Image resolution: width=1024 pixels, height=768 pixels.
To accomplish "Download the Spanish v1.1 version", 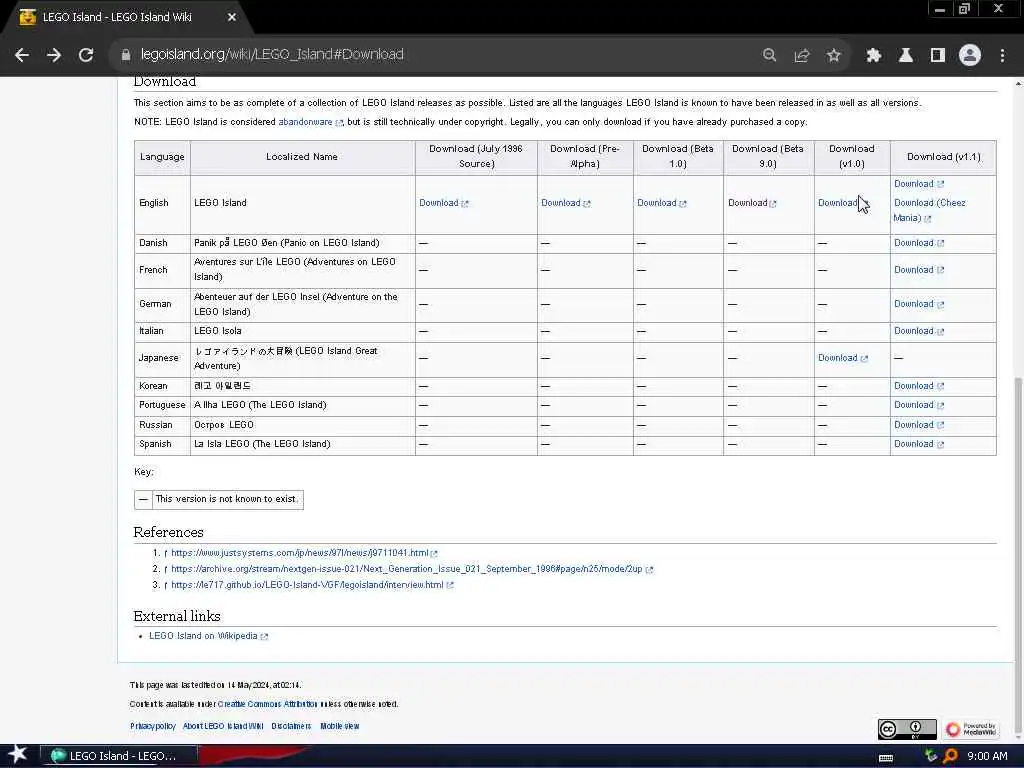I will (919, 444).
